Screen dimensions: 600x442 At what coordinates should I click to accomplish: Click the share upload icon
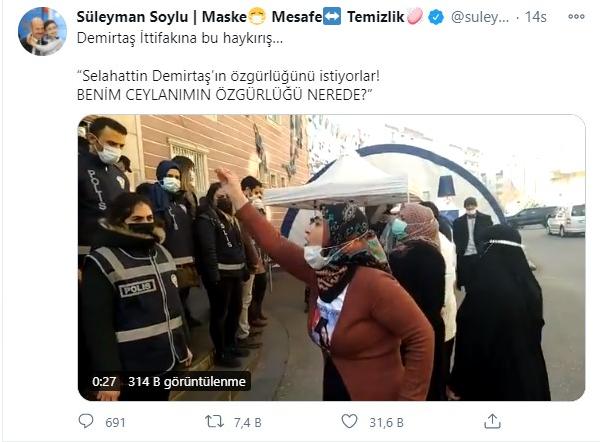[492, 421]
